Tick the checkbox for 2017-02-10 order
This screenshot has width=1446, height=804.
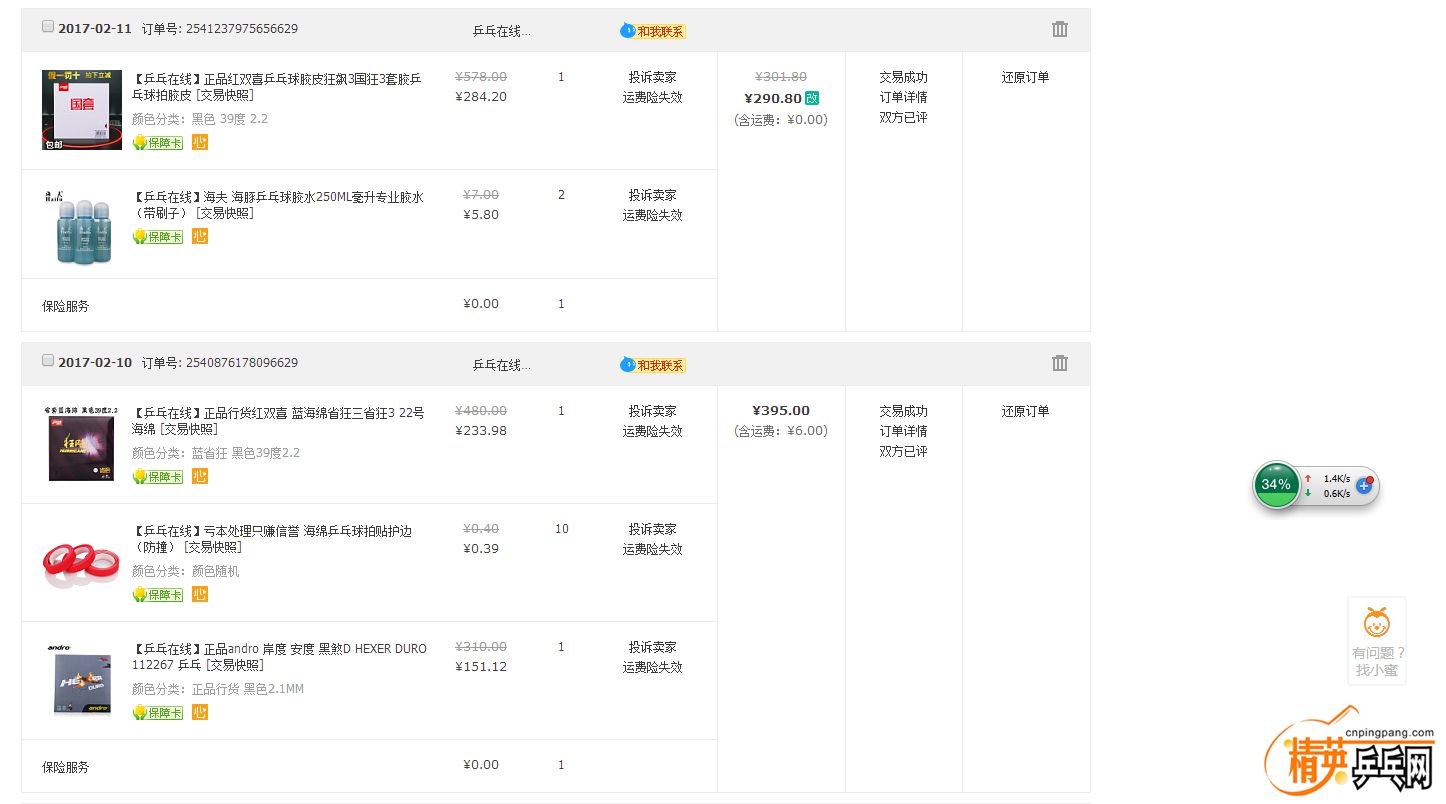48,361
